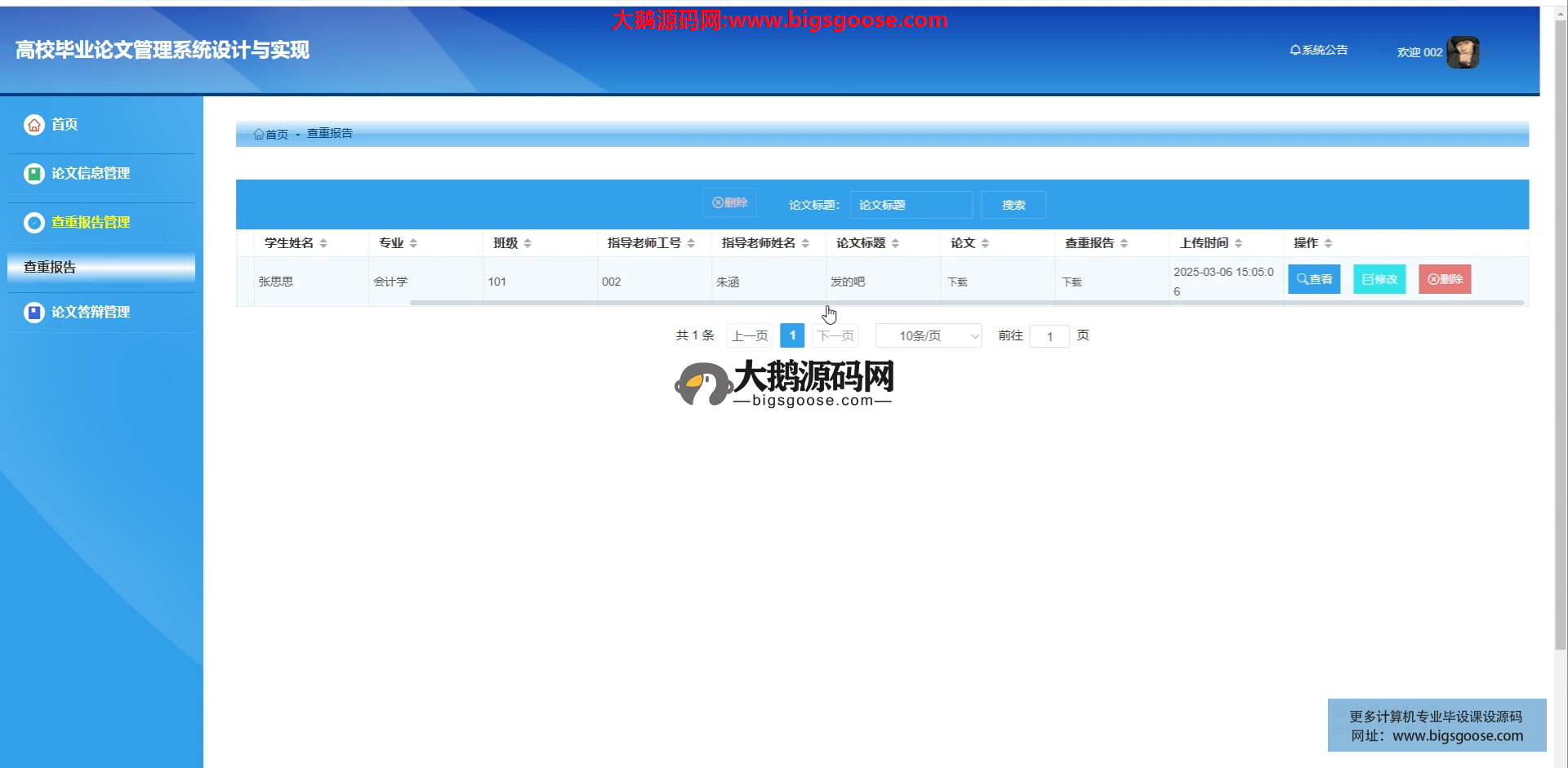This screenshot has width=1568, height=768.
Task: Click the home icon beside 首页 in sidebar
Action: (33, 125)
